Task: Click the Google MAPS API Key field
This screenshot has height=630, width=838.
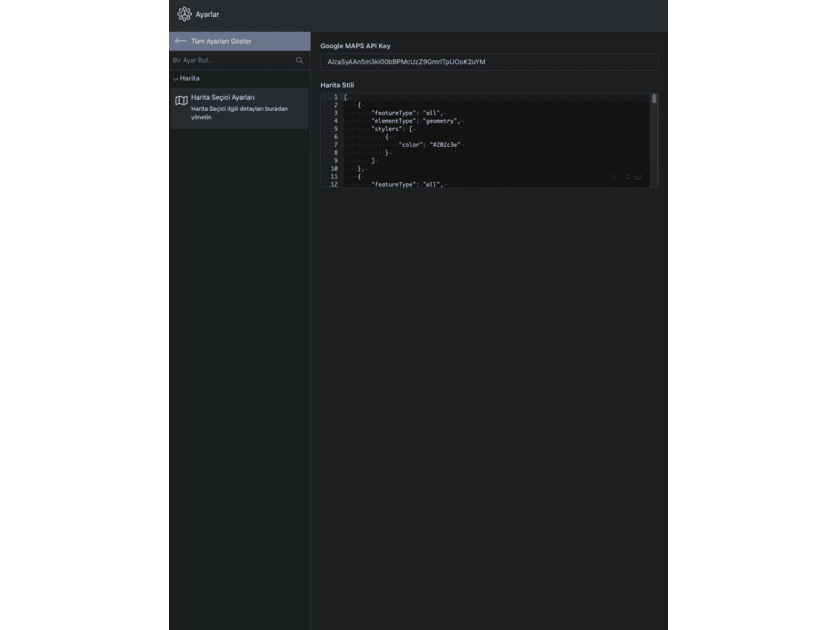Action: [489, 62]
